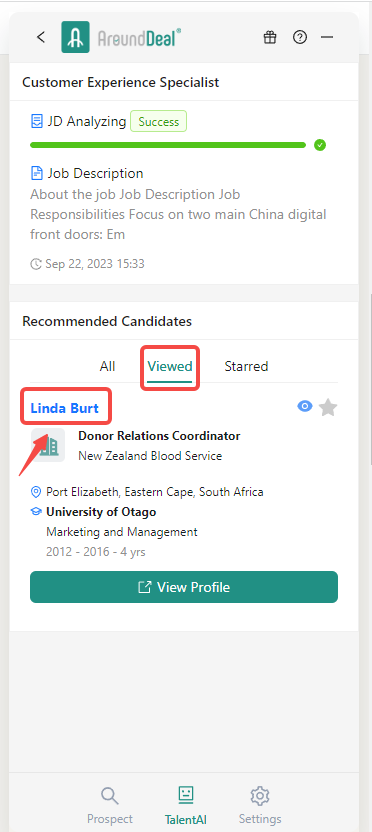372x832 pixels.
Task: Click the JD Analyzing document icon
Action: pyautogui.click(x=37, y=122)
